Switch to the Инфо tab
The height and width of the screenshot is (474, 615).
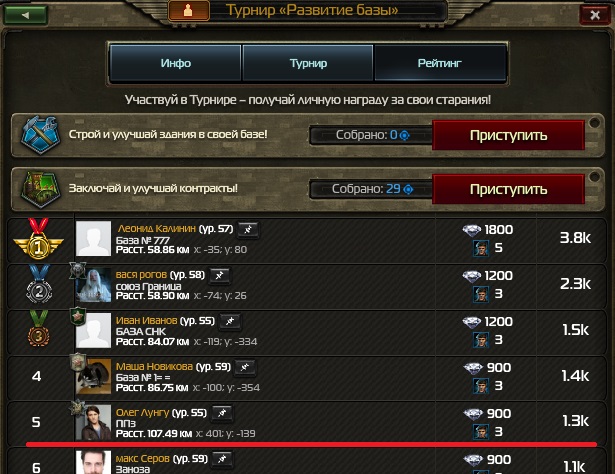pyautogui.click(x=175, y=63)
